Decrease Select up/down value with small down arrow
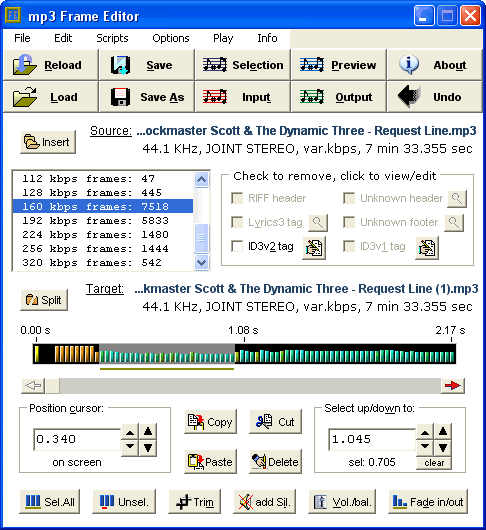 [425, 447]
